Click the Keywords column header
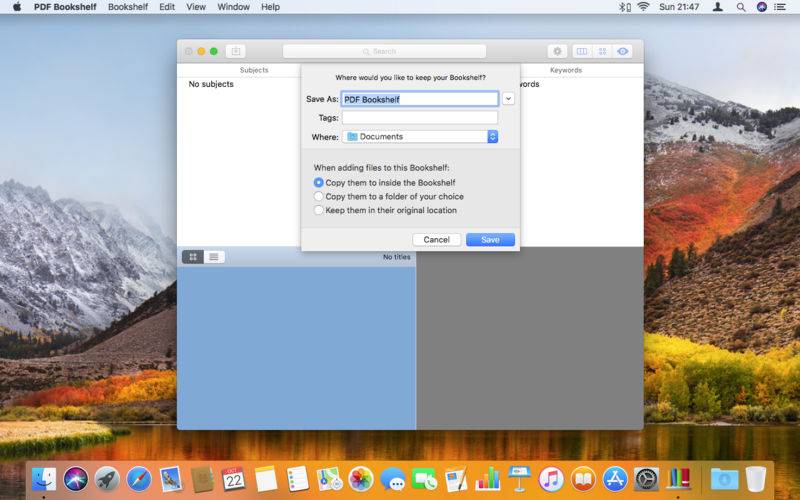Image resolution: width=800 pixels, height=500 pixels. (566, 70)
